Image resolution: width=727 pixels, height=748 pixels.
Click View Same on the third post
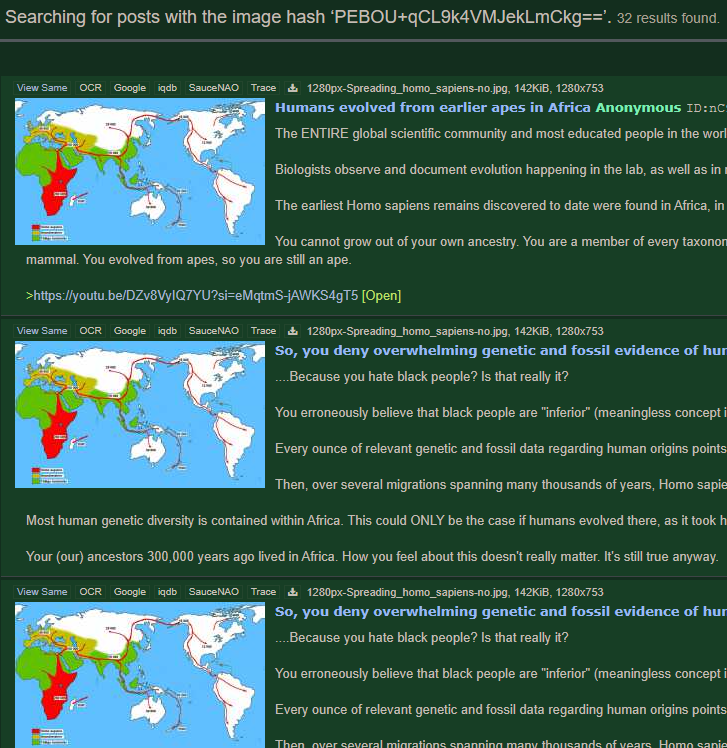42,592
